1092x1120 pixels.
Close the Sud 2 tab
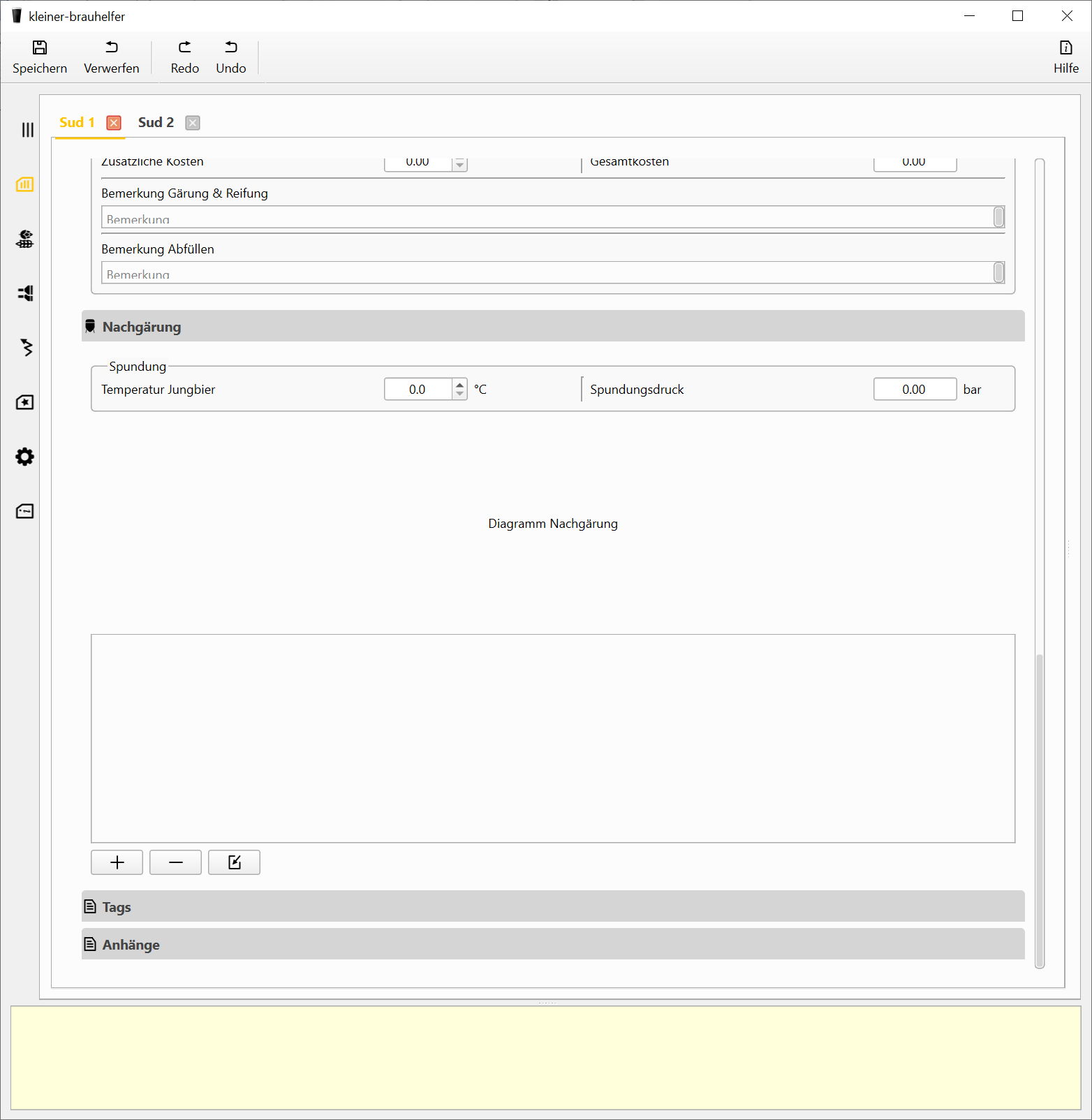pyautogui.click(x=193, y=123)
